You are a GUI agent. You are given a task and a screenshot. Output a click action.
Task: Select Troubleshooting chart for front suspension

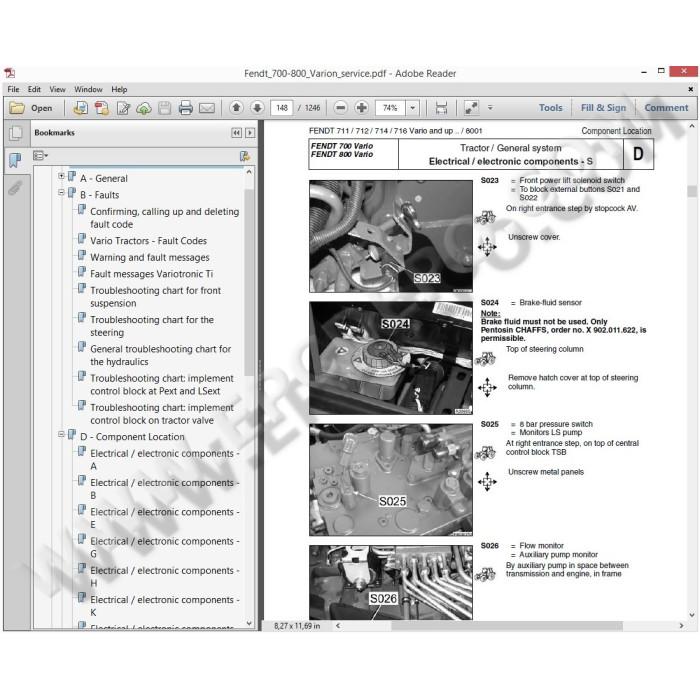(x=155, y=296)
